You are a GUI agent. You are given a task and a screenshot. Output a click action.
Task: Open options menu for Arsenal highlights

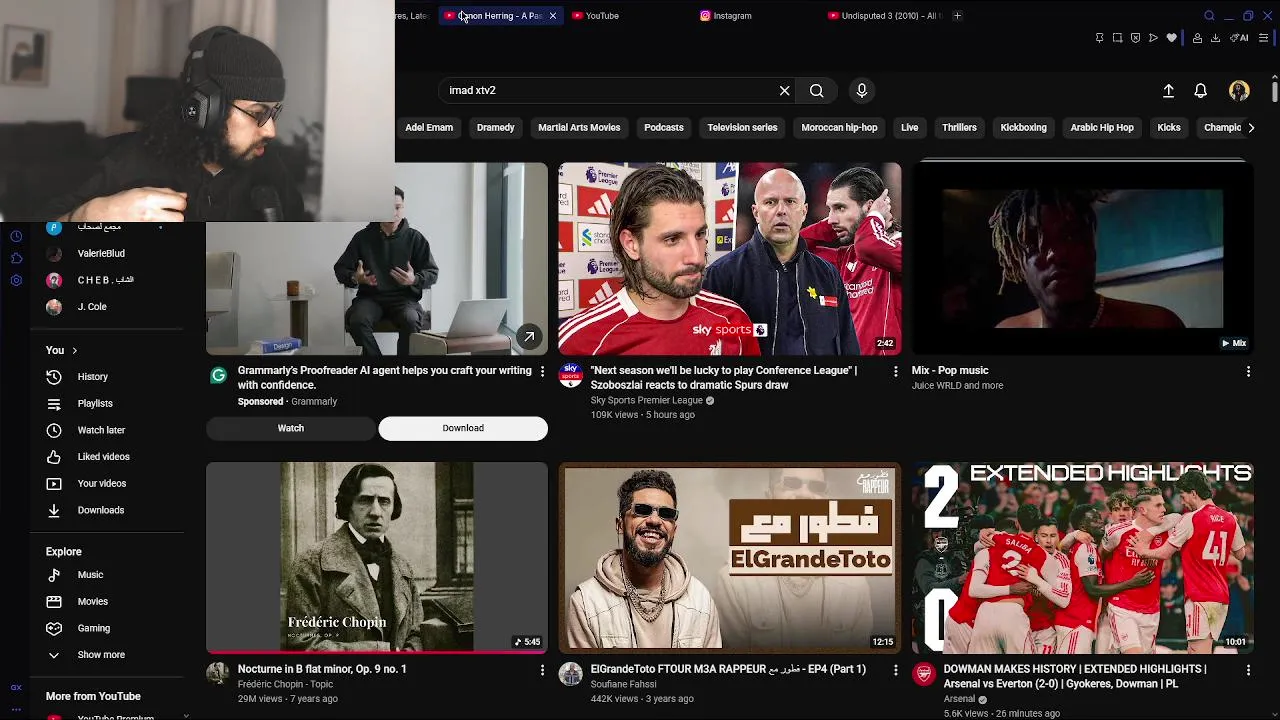[x=1248, y=670]
